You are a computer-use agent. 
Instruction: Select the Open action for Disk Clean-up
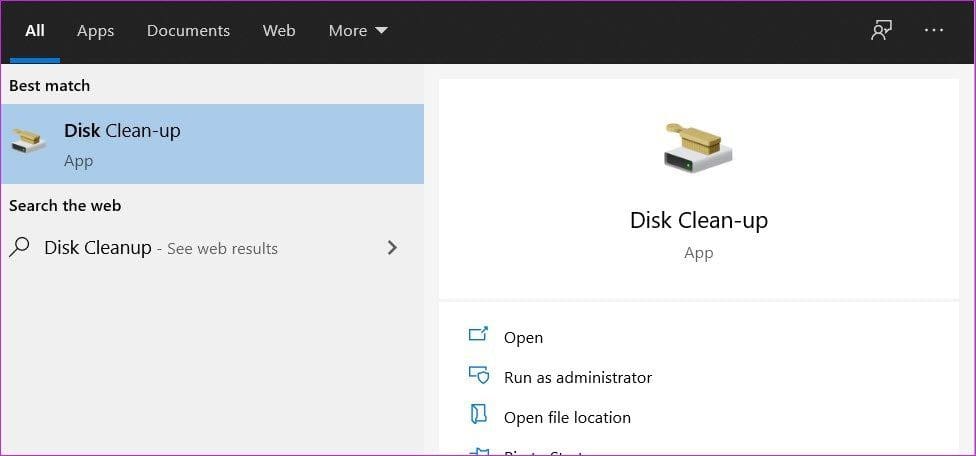[523, 337]
